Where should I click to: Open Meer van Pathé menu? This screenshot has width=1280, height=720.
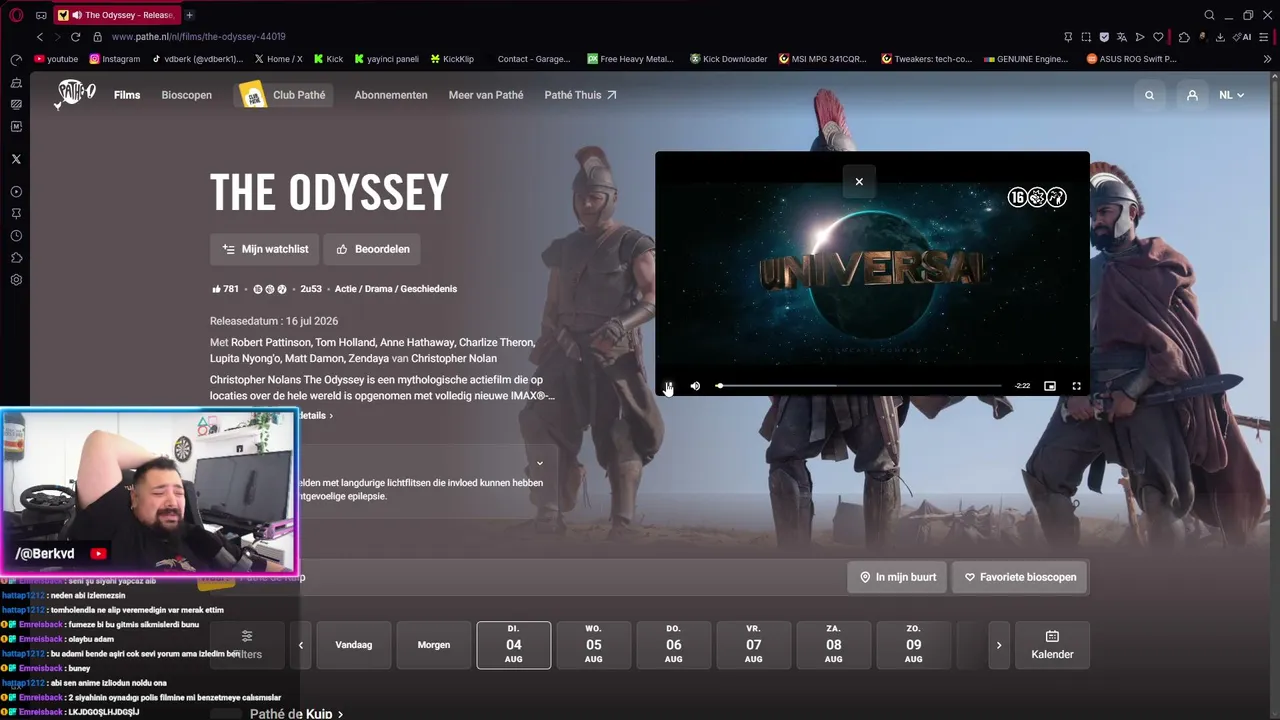click(x=486, y=95)
